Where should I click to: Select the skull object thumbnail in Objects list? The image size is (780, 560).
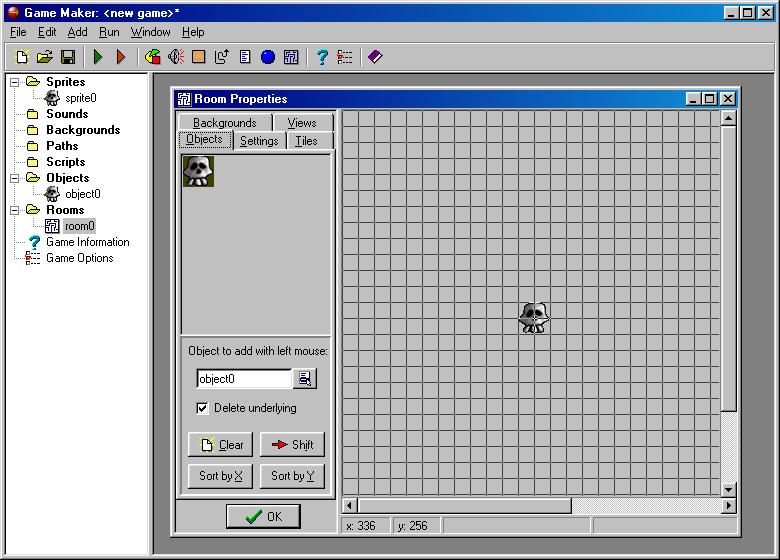[198, 171]
